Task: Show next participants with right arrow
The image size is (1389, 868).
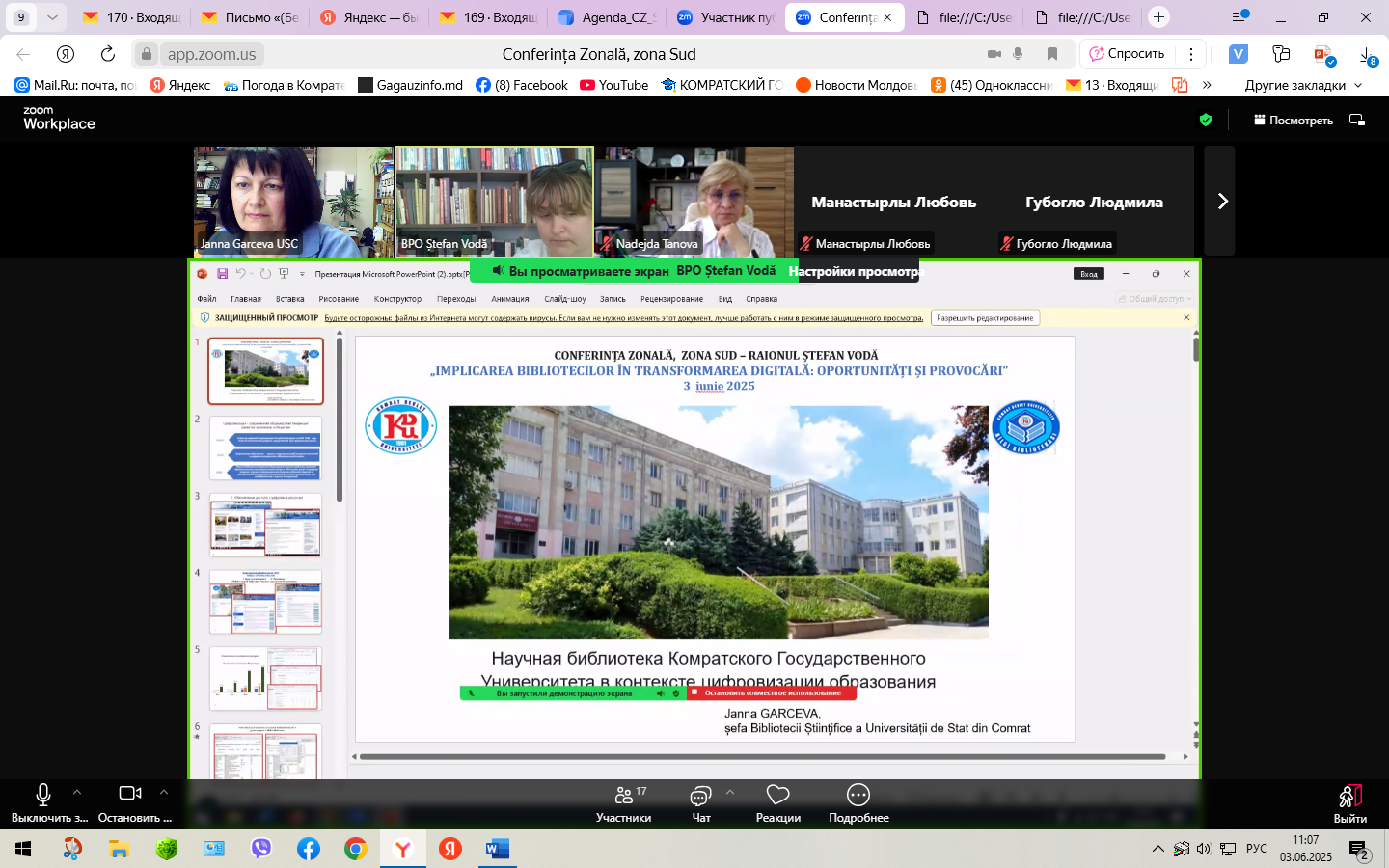Action: coord(1221,202)
